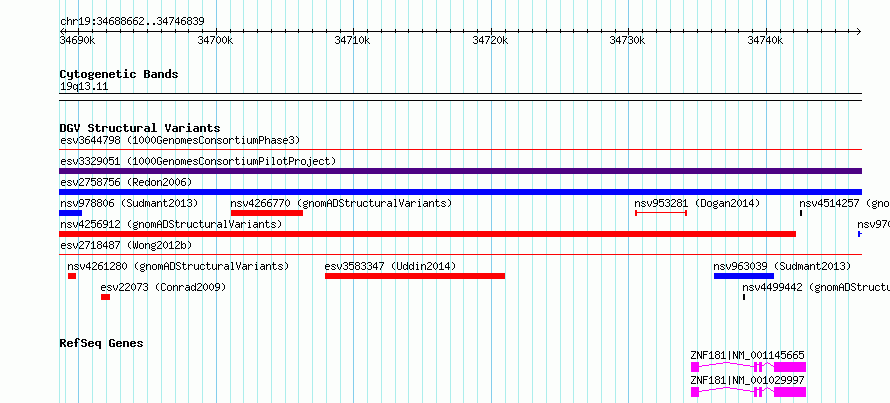Click the 34730k ruler tick label
The width and height of the screenshot is (890, 403).
coord(627,40)
